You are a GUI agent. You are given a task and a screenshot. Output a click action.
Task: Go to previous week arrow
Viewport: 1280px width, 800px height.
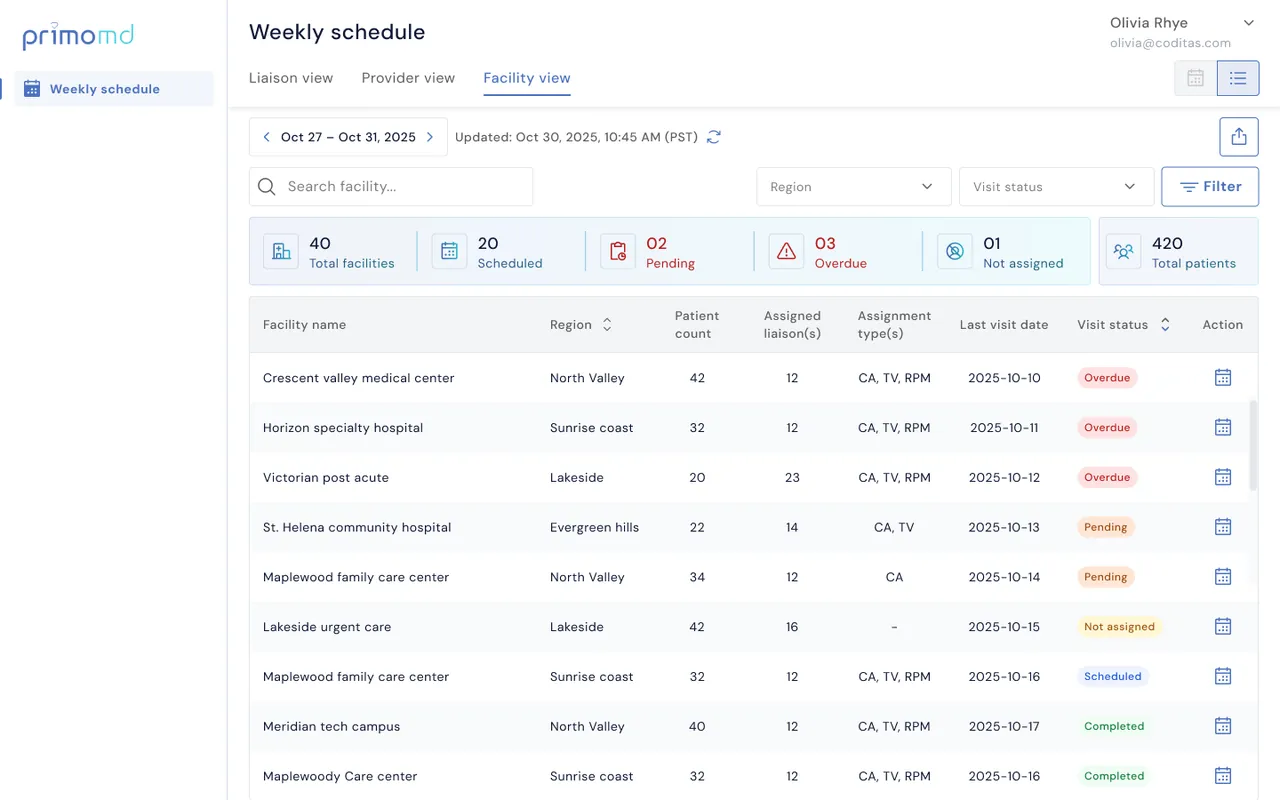click(266, 137)
